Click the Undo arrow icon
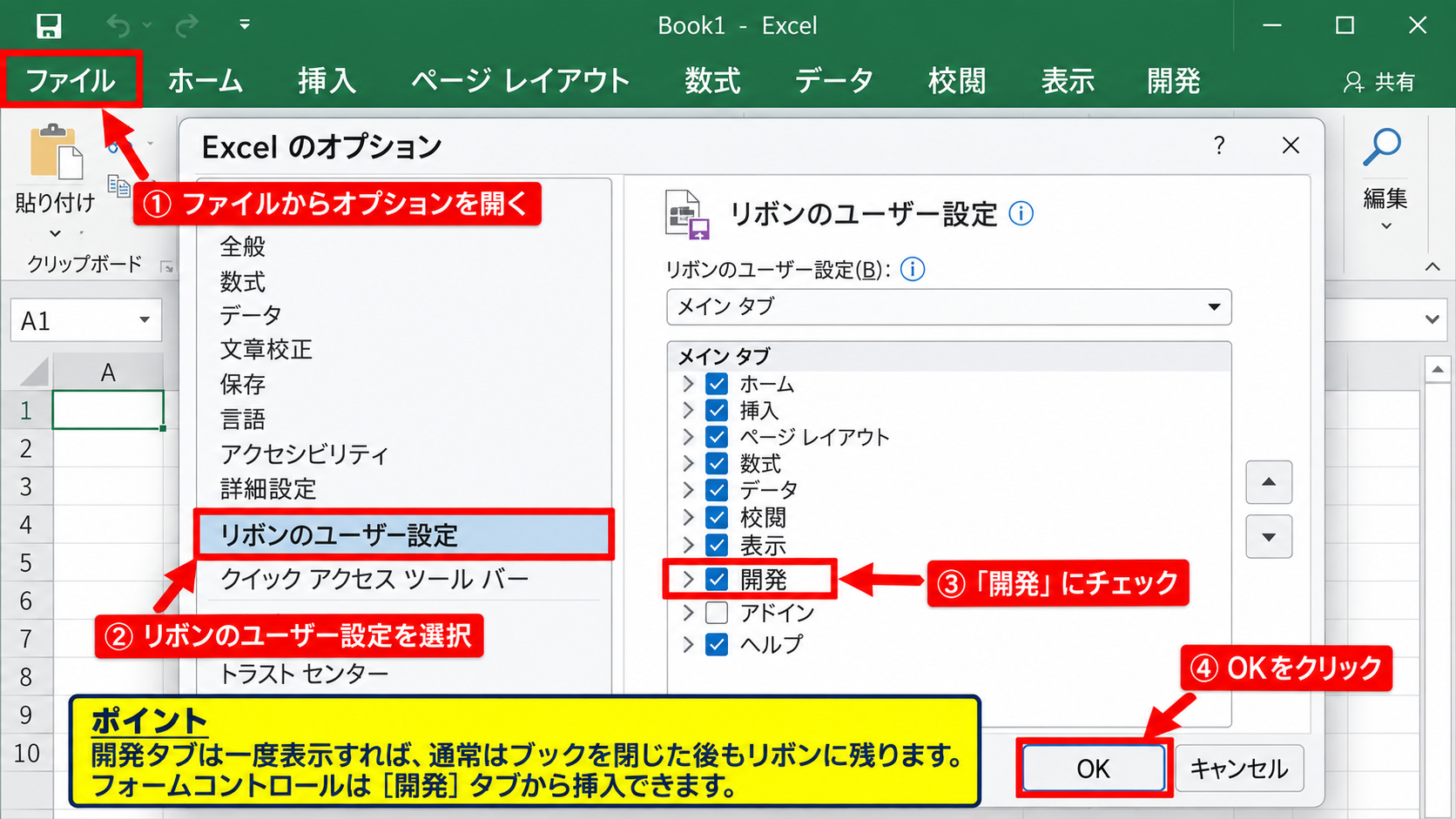Image resolution: width=1456 pixels, height=819 pixels. point(118,26)
